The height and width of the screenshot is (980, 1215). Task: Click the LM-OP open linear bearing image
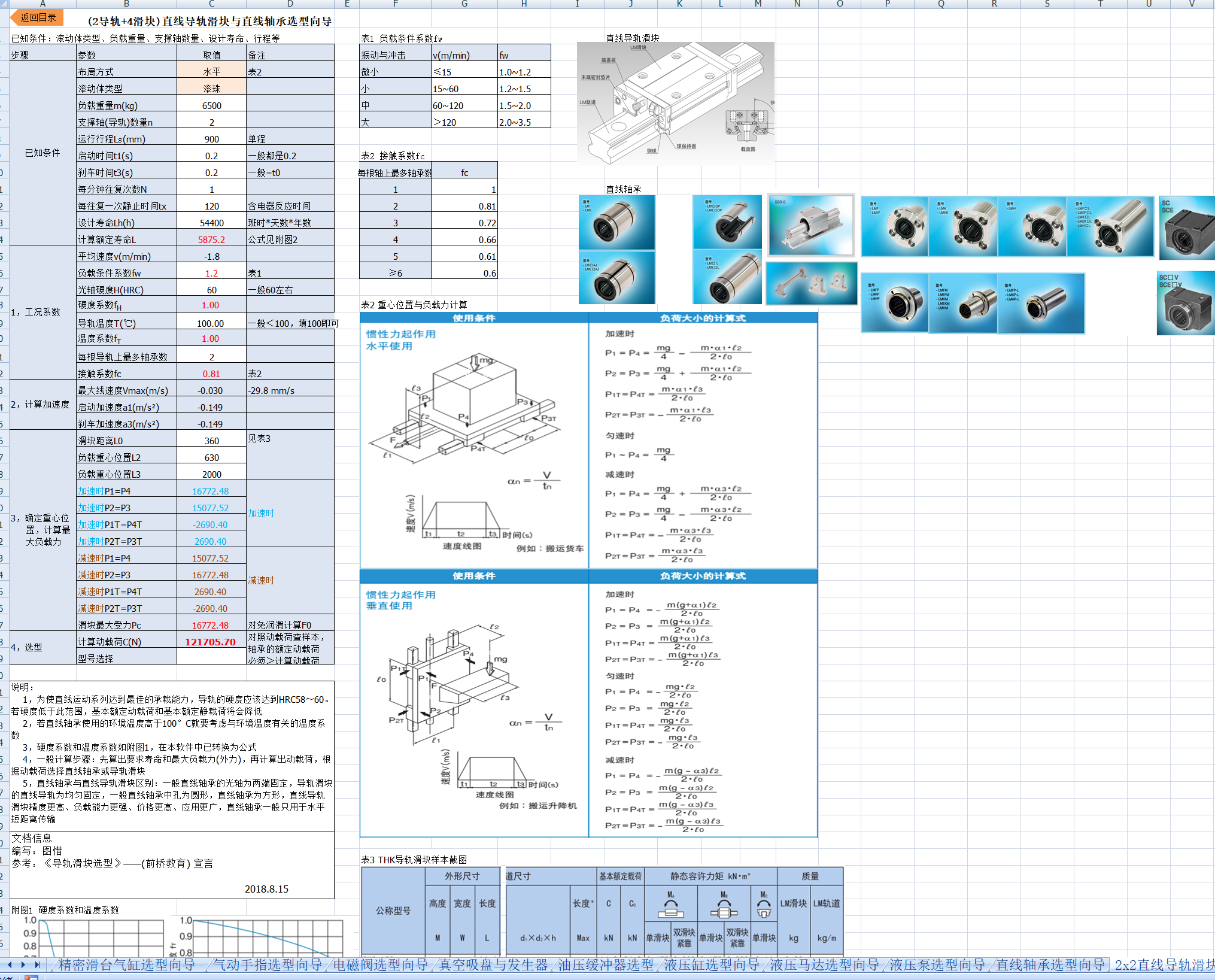click(727, 222)
